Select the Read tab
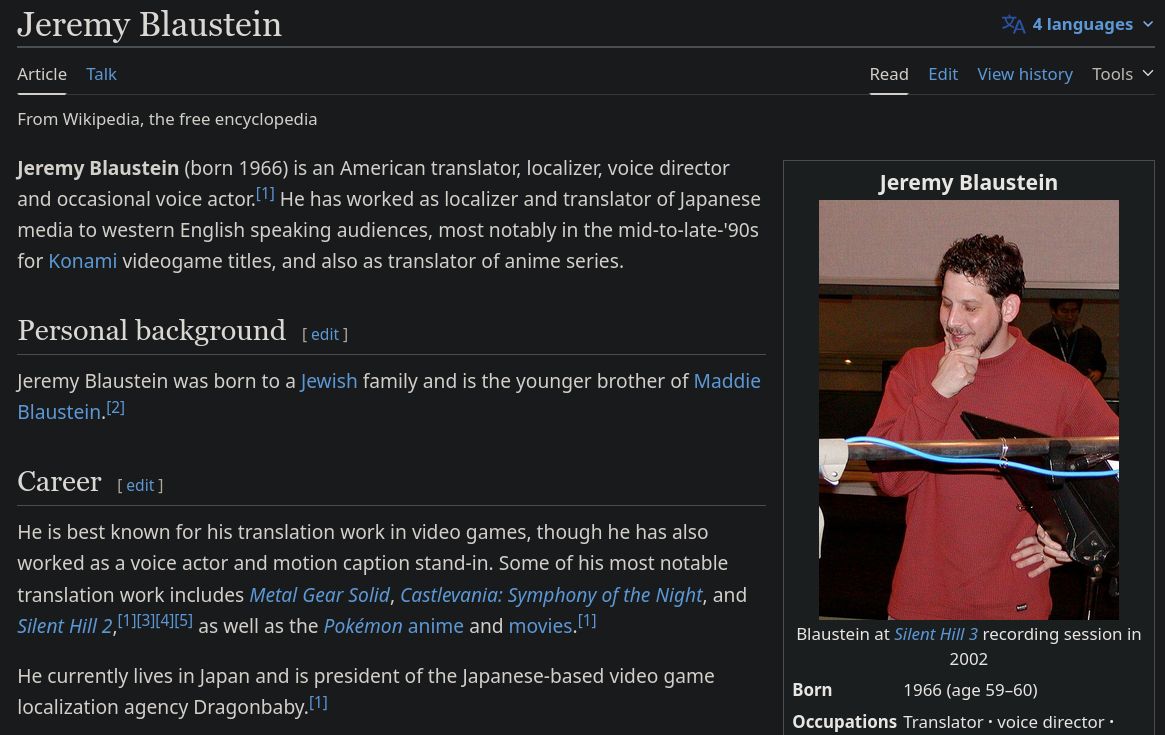 point(889,74)
